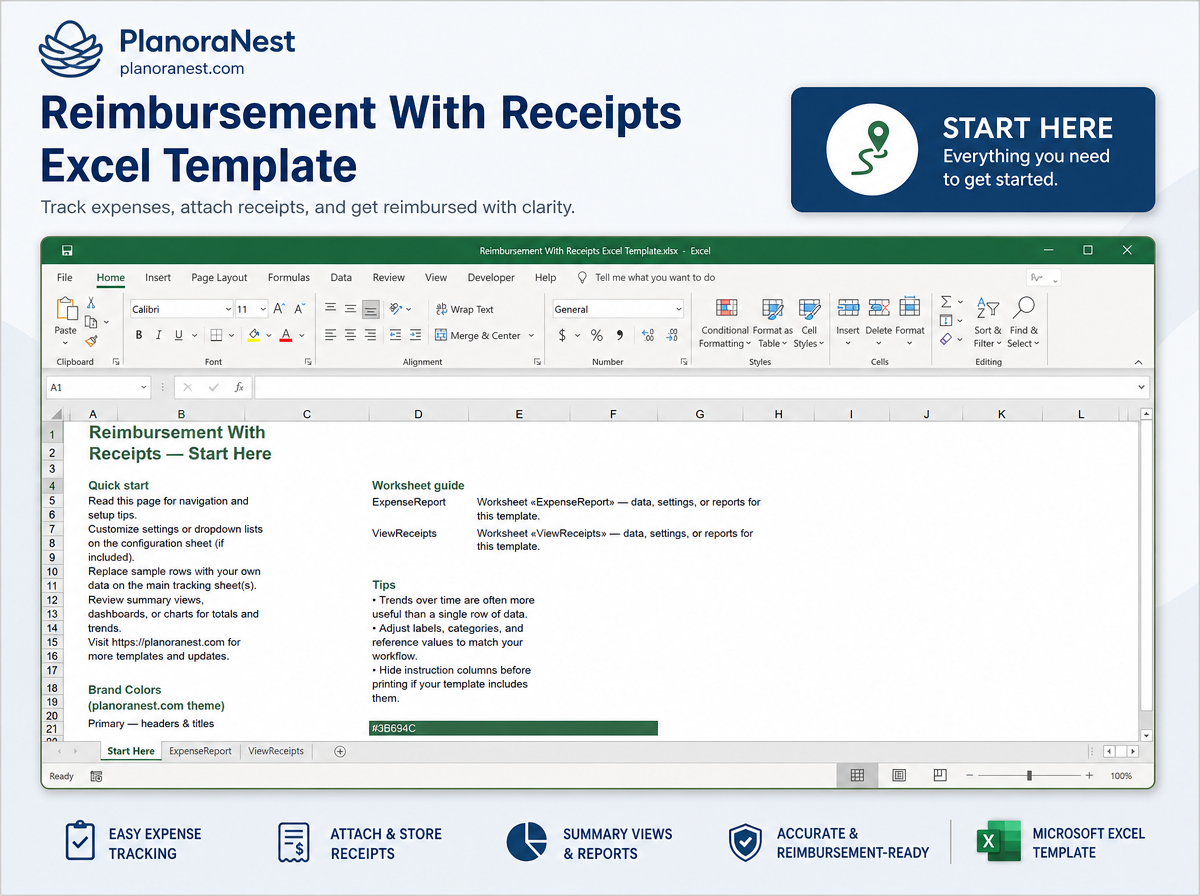Viewport: 1200px width, 896px height.
Task: Toggle Italic formatting
Action: tap(159, 336)
